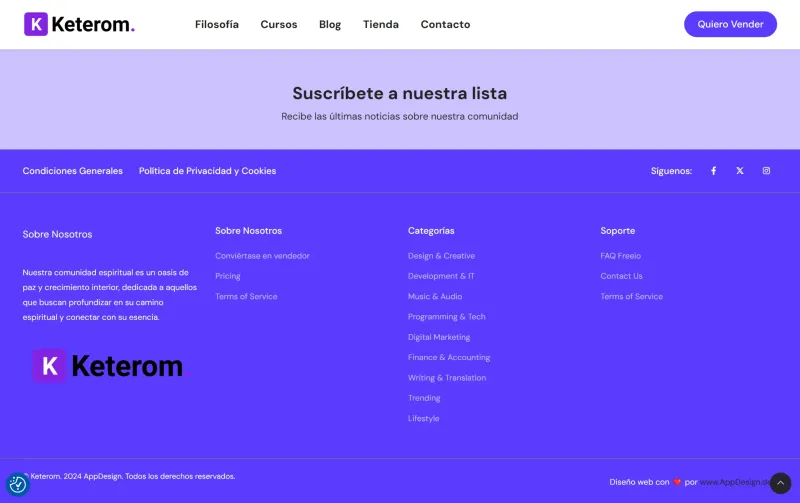Open the Contacto menu item
Screen dimensions: 800x503
pos(445,24)
